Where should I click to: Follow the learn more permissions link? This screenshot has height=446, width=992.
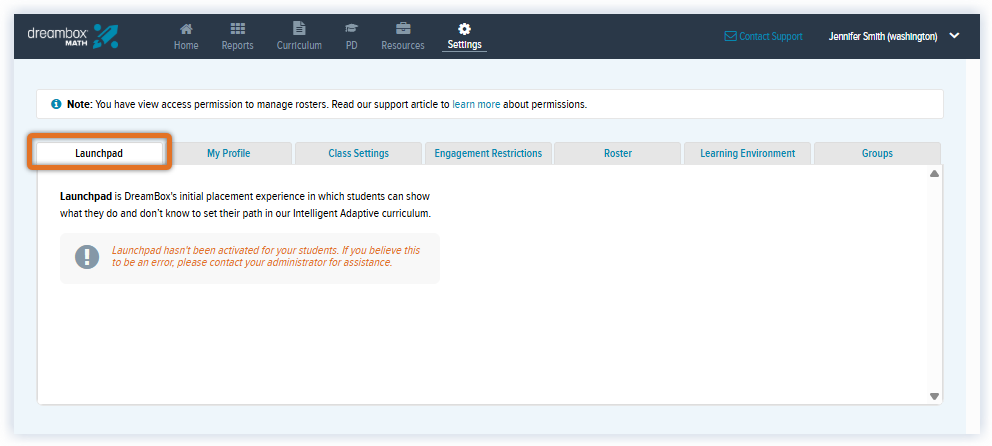pos(476,104)
